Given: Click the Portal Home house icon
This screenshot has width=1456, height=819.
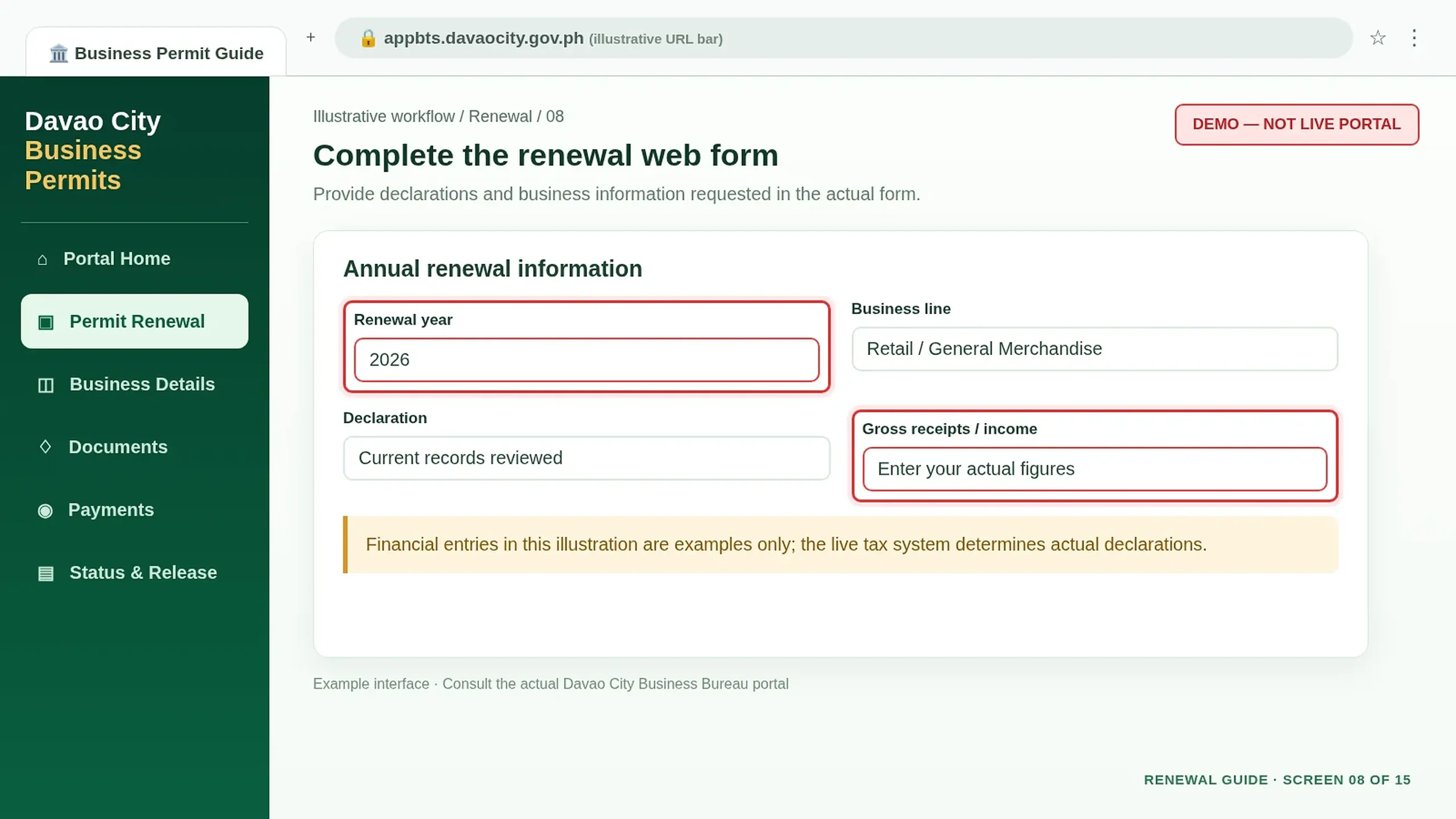Looking at the screenshot, I should pos(42,259).
